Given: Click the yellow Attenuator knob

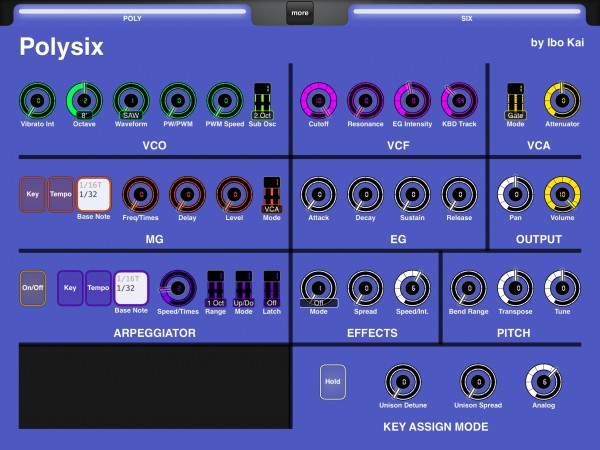Looking at the screenshot, I should [x=562, y=101].
